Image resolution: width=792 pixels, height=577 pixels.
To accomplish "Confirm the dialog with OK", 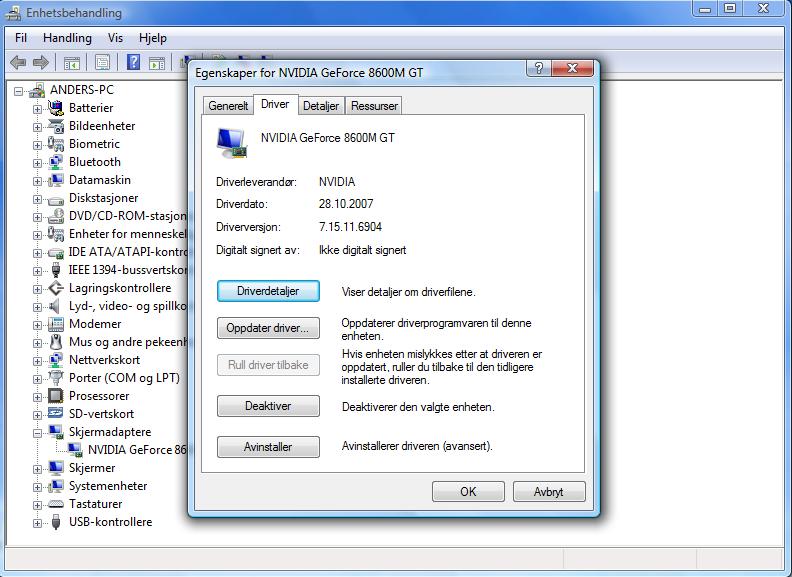I will click(x=468, y=492).
